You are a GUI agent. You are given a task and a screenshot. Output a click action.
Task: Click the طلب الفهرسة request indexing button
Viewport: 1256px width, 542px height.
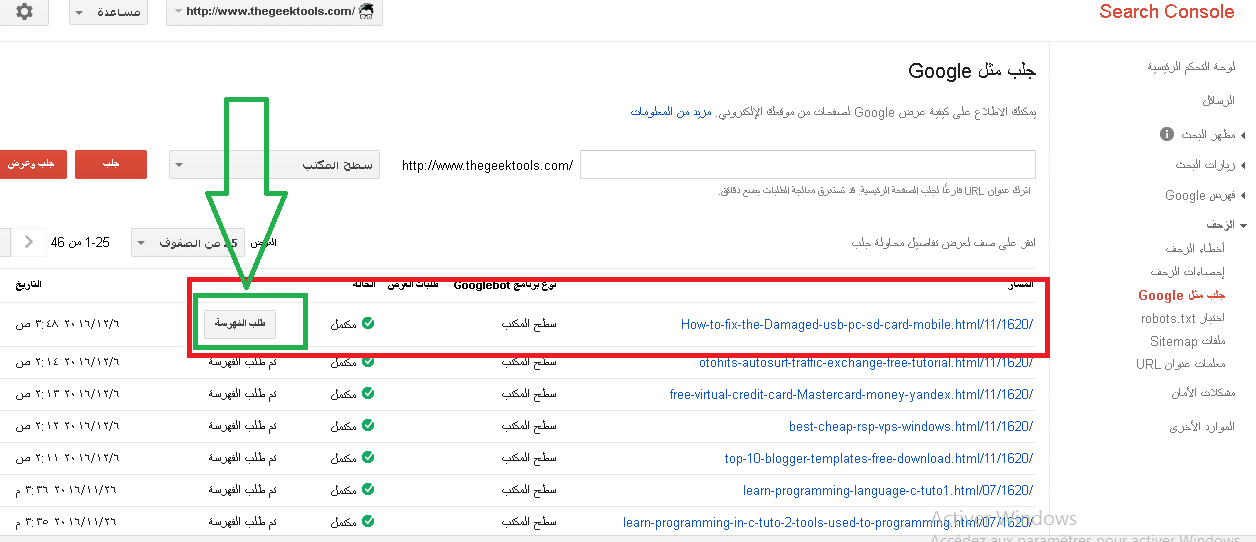(x=240, y=324)
